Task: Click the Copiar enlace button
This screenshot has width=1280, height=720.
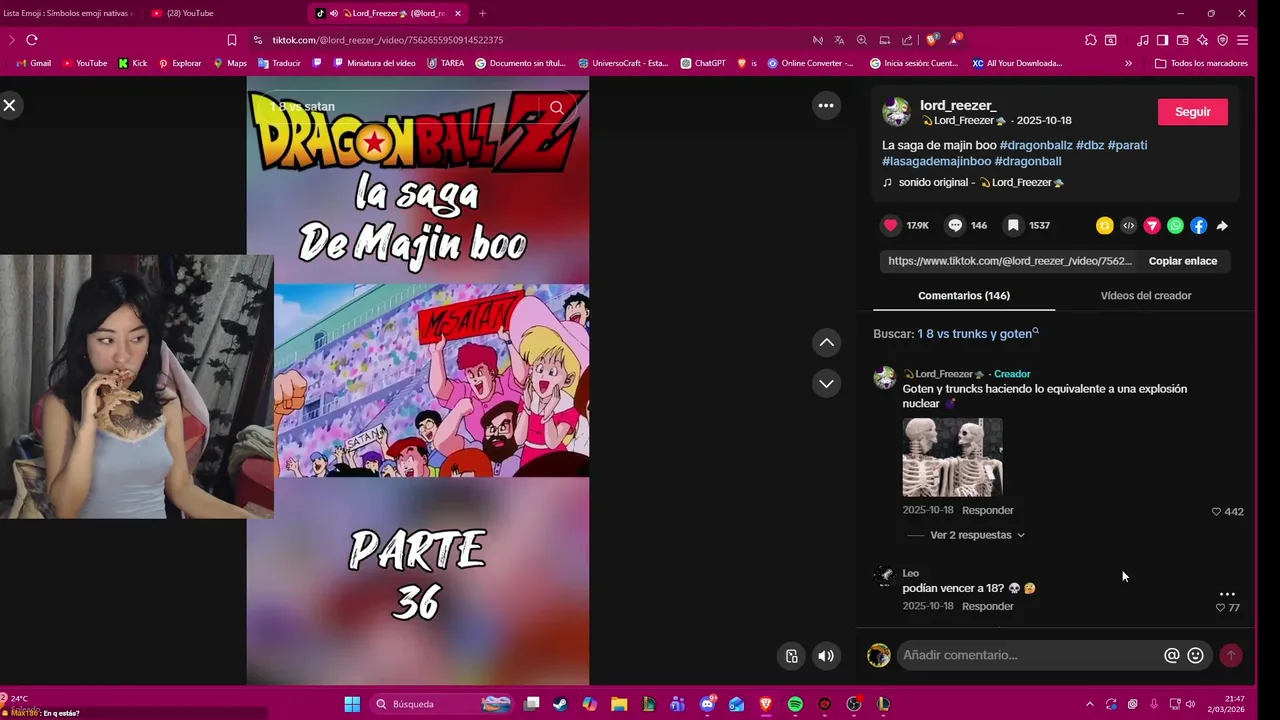Action: click(x=1183, y=261)
